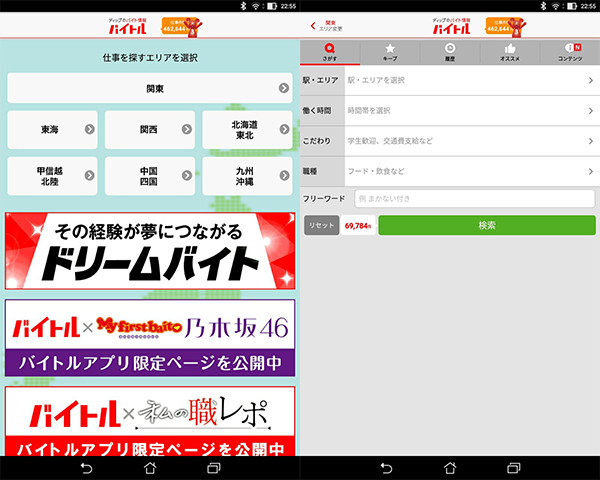This screenshot has height=480, width=600.
Task: Tap the リセット button
Action: click(321, 225)
